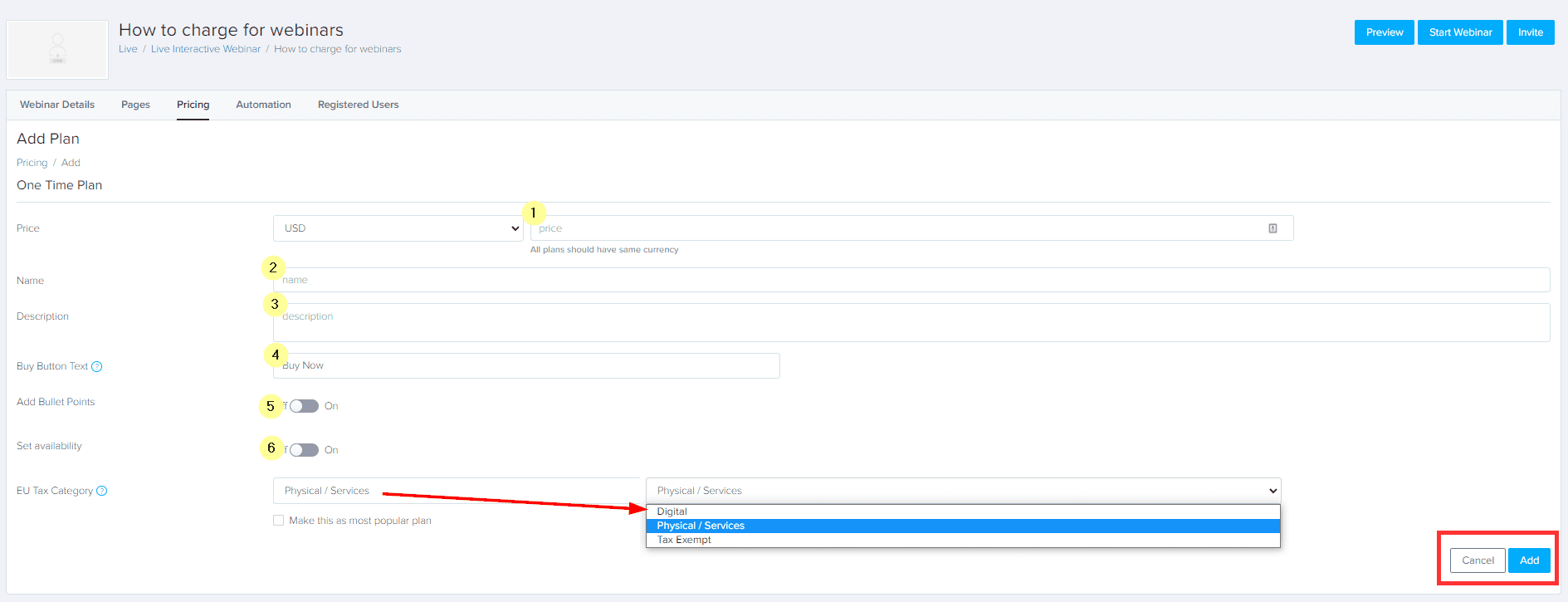Click the price input field
The height and width of the screenshot is (602, 1568).
coord(911,228)
